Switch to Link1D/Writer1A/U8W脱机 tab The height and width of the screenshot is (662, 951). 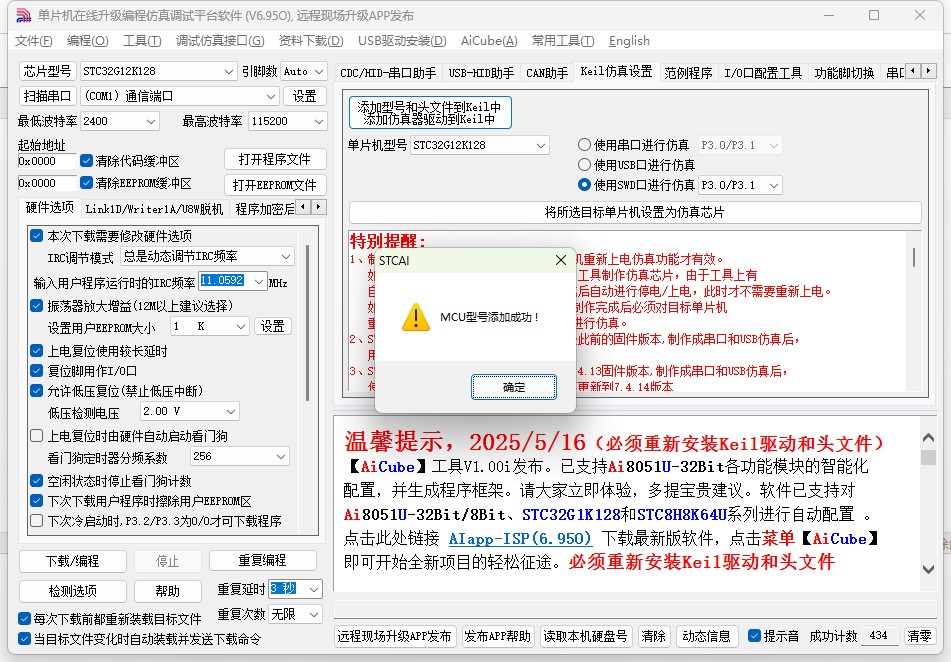pyautogui.click(x=154, y=209)
